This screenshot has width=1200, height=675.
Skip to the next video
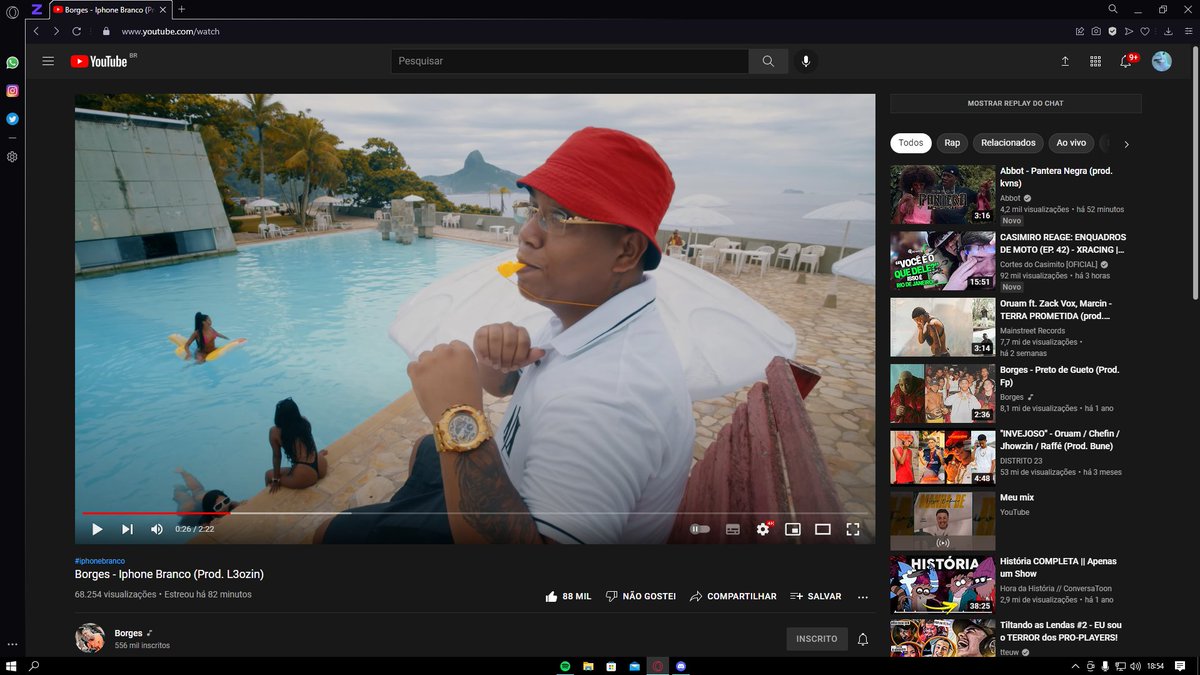tap(127, 529)
